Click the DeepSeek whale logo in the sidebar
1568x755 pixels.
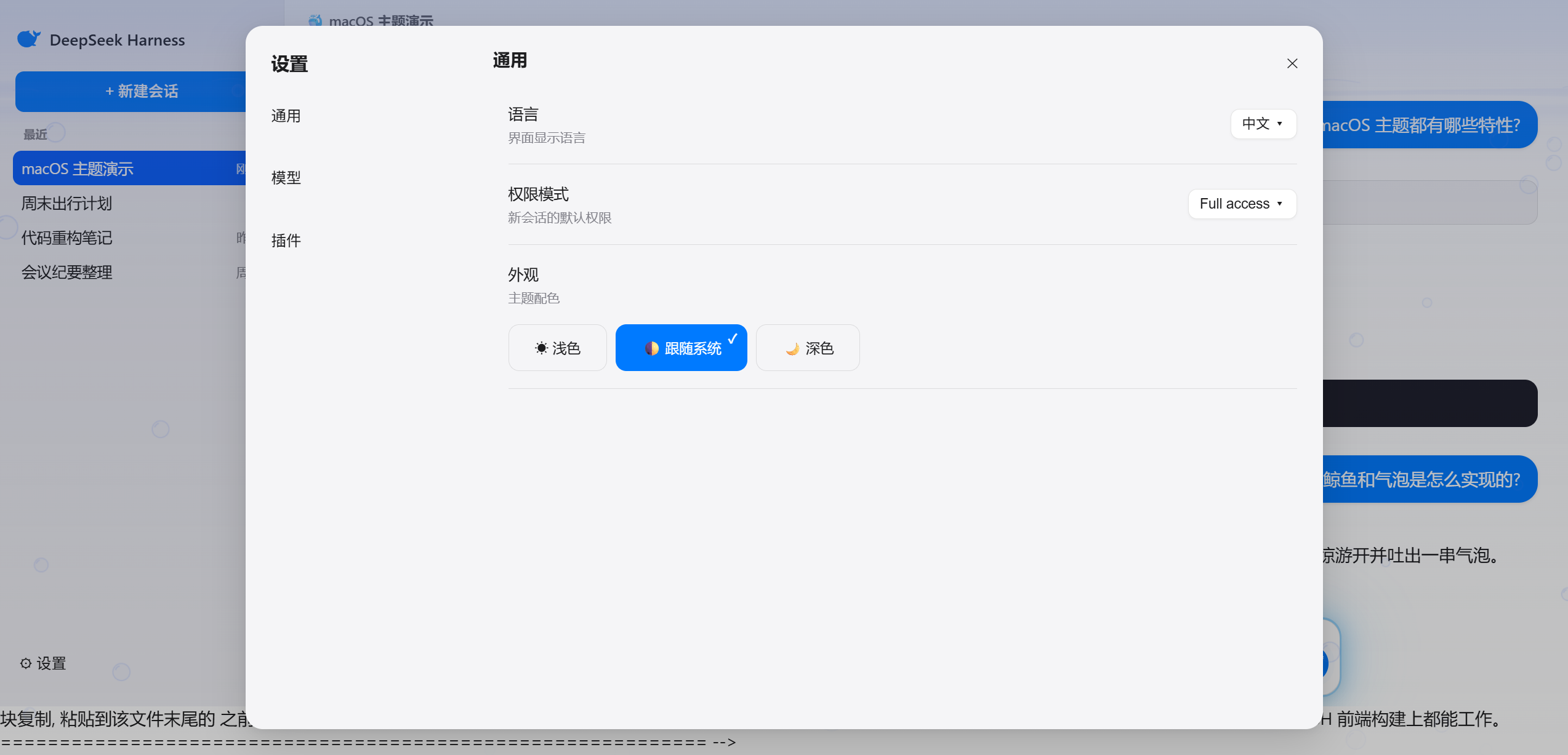29,39
